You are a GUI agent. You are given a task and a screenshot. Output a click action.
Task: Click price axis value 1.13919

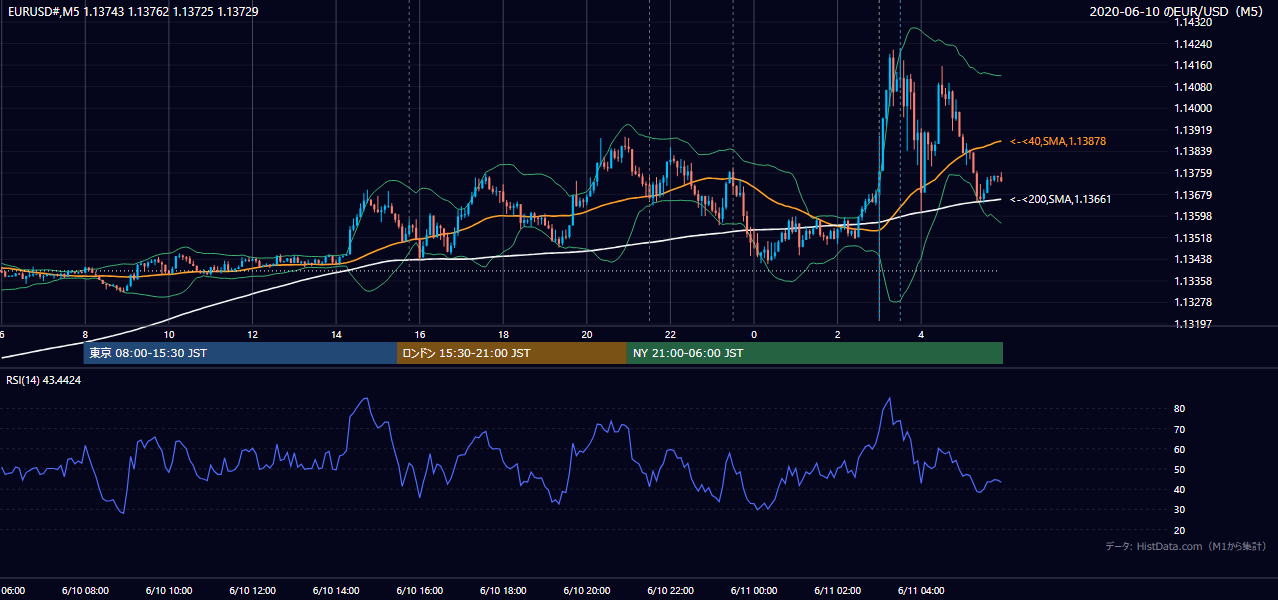tap(1192, 130)
